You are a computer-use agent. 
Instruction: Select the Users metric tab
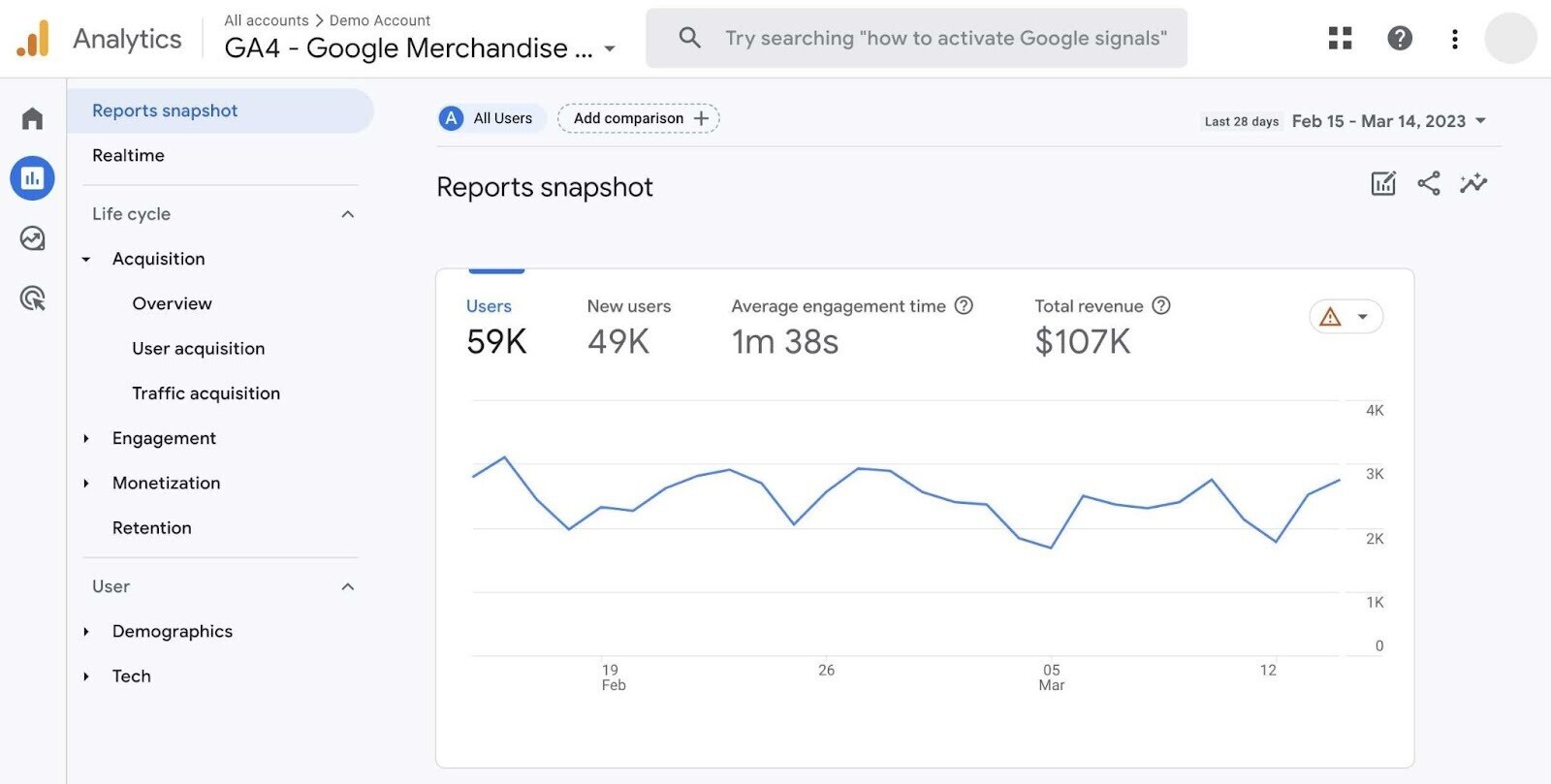[x=496, y=326]
